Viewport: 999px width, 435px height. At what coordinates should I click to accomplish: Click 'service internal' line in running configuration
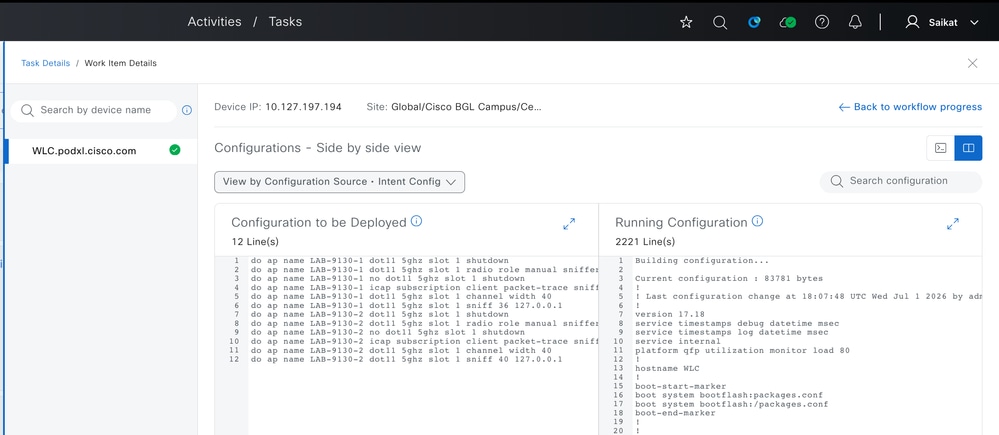click(677, 341)
